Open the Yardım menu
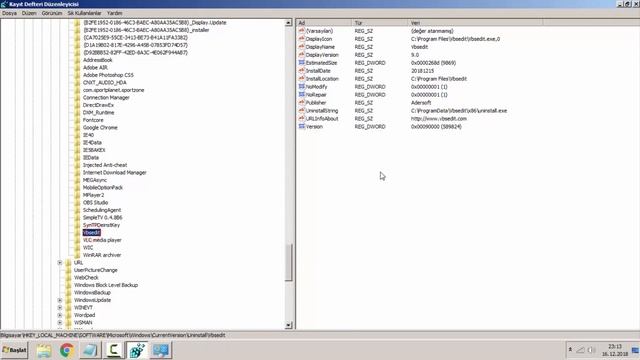This screenshot has width=640, height=360. click(115, 13)
